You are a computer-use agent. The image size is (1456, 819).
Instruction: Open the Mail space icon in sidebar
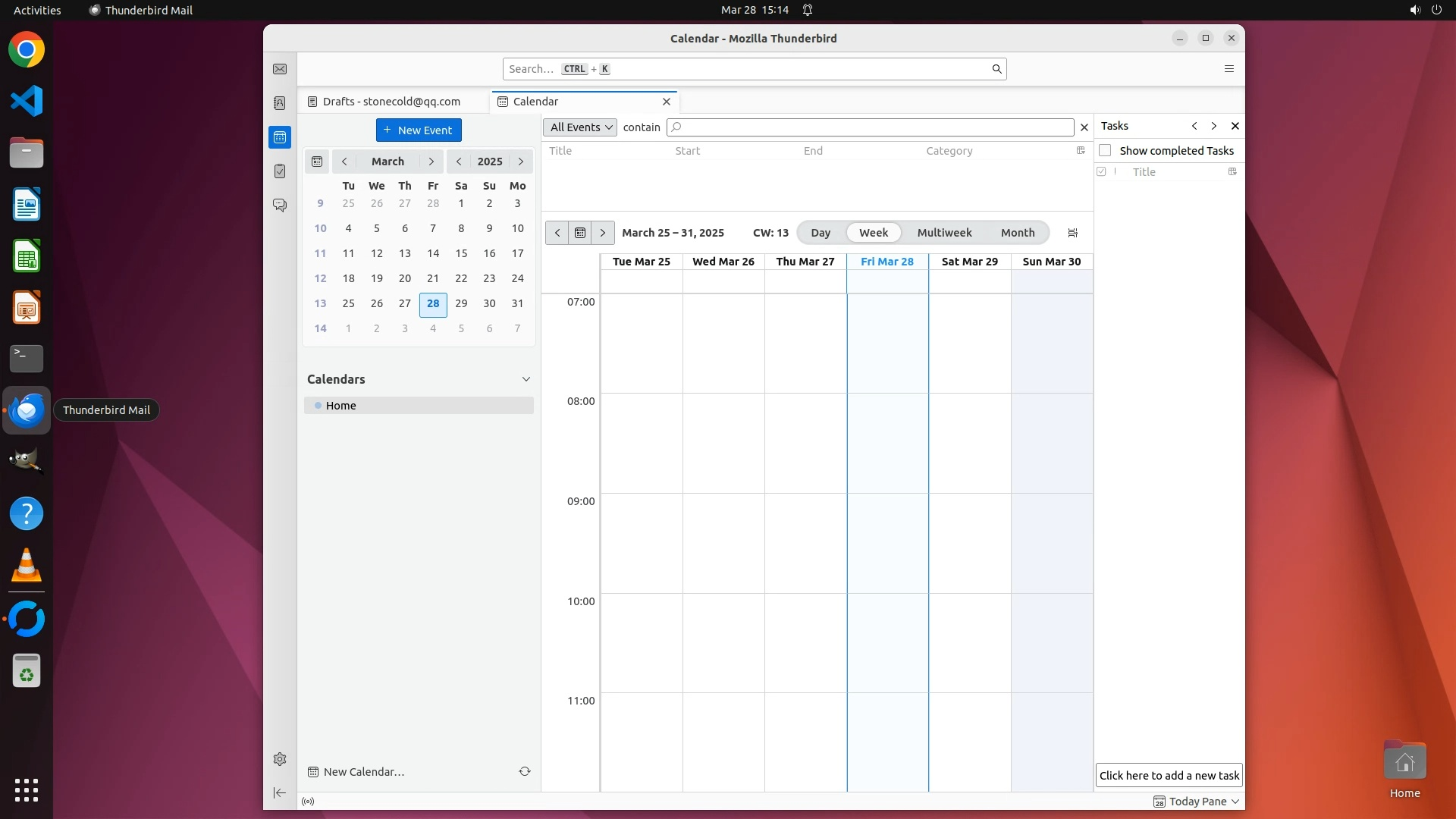280,69
